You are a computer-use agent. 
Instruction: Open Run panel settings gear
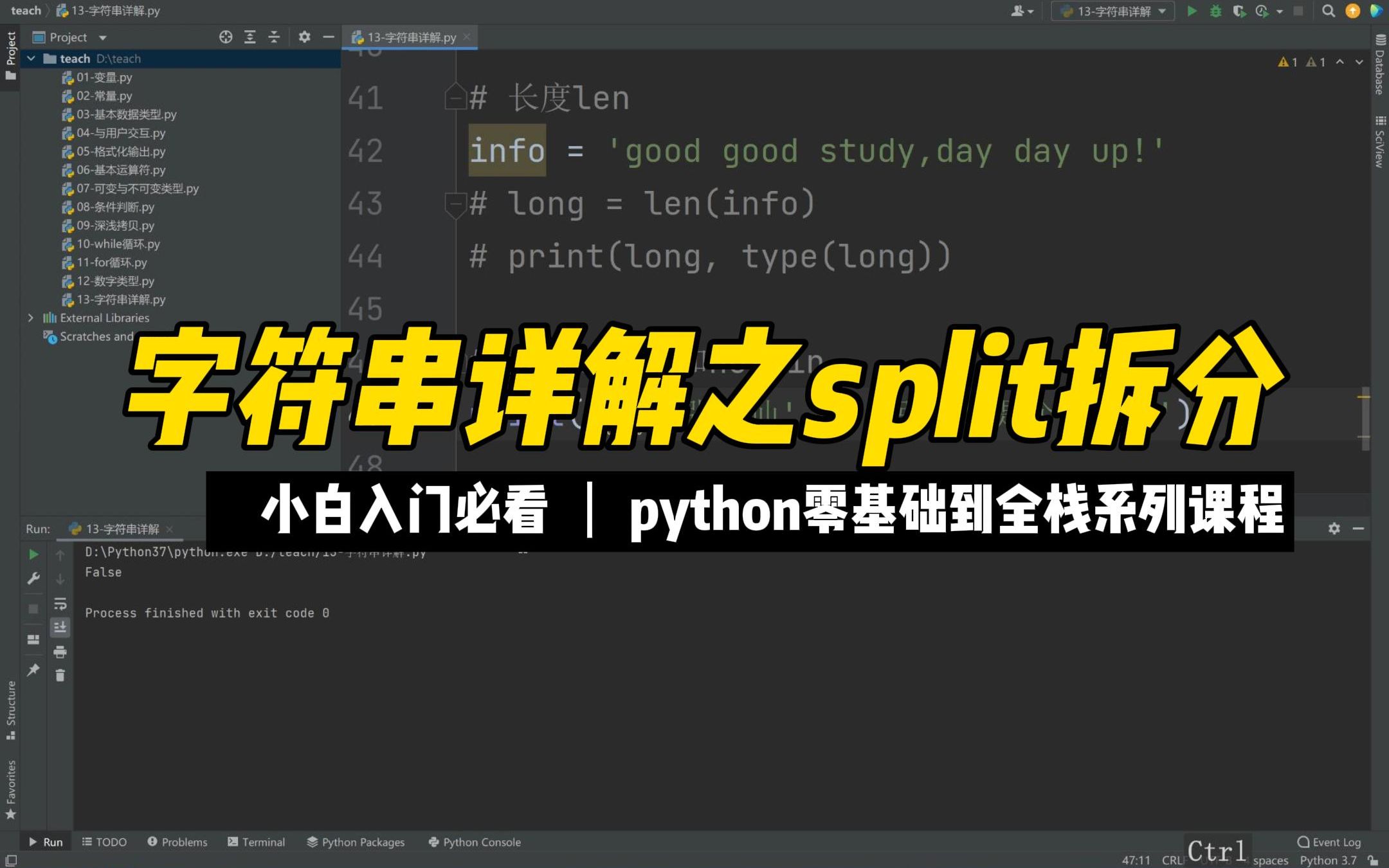(x=1334, y=529)
